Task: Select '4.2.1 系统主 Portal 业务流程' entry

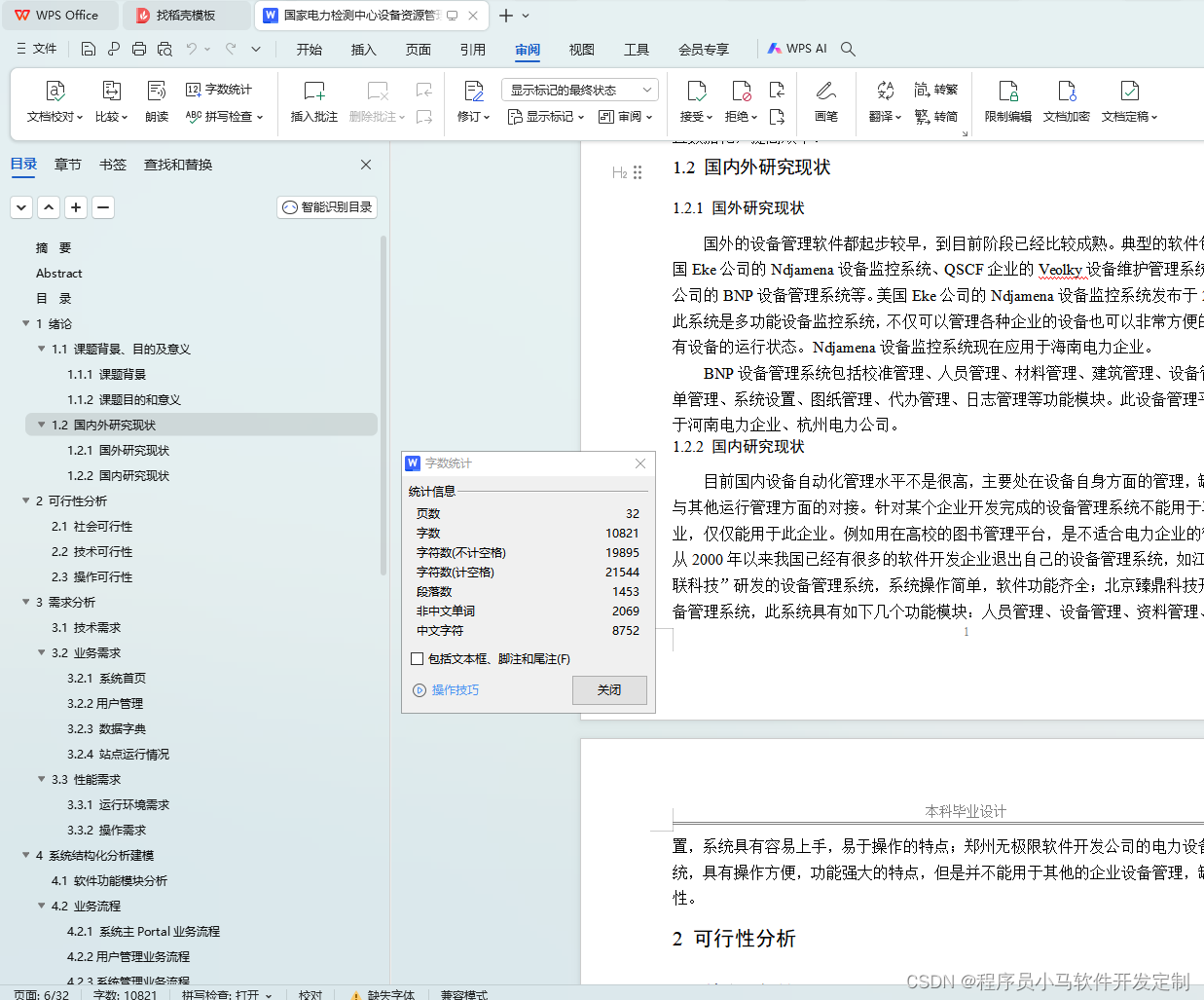Action: tap(144, 931)
